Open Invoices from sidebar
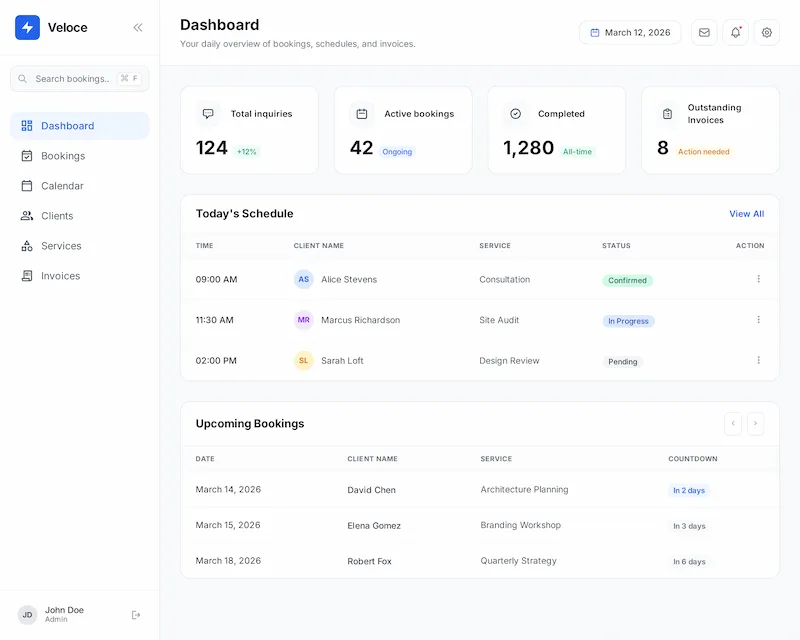This screenshot has width=800, height=640. pos(80,276)
